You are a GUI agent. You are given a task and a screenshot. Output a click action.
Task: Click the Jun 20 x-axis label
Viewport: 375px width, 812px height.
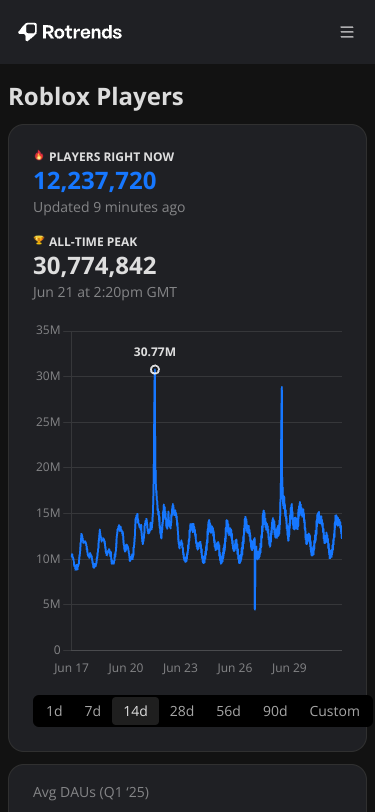pos(125,668)
